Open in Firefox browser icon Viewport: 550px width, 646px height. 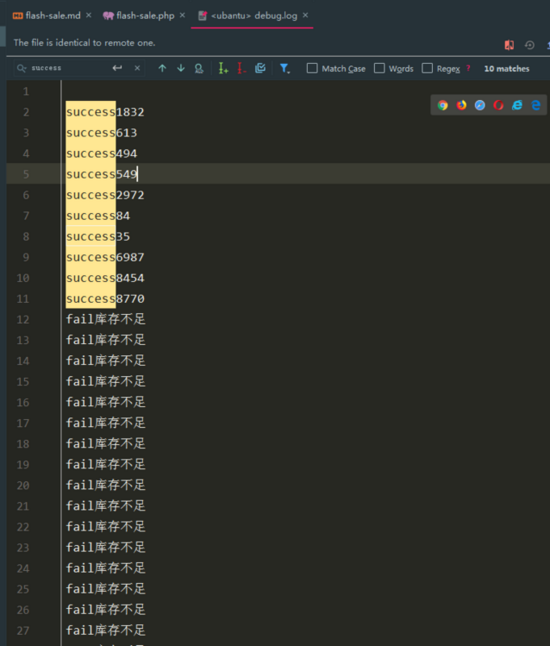point(461,105)
